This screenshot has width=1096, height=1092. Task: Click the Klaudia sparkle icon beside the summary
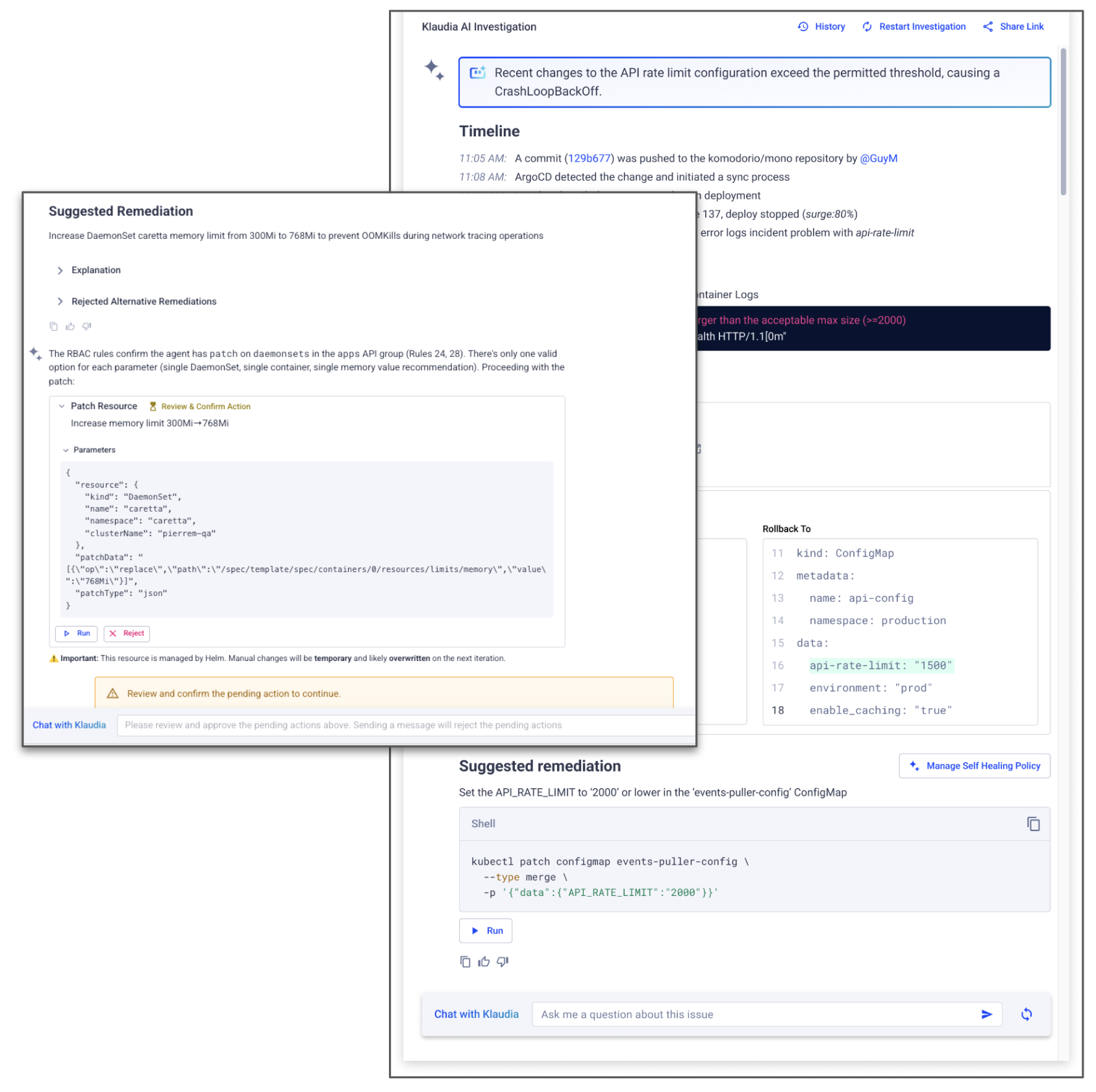point(434,69)
